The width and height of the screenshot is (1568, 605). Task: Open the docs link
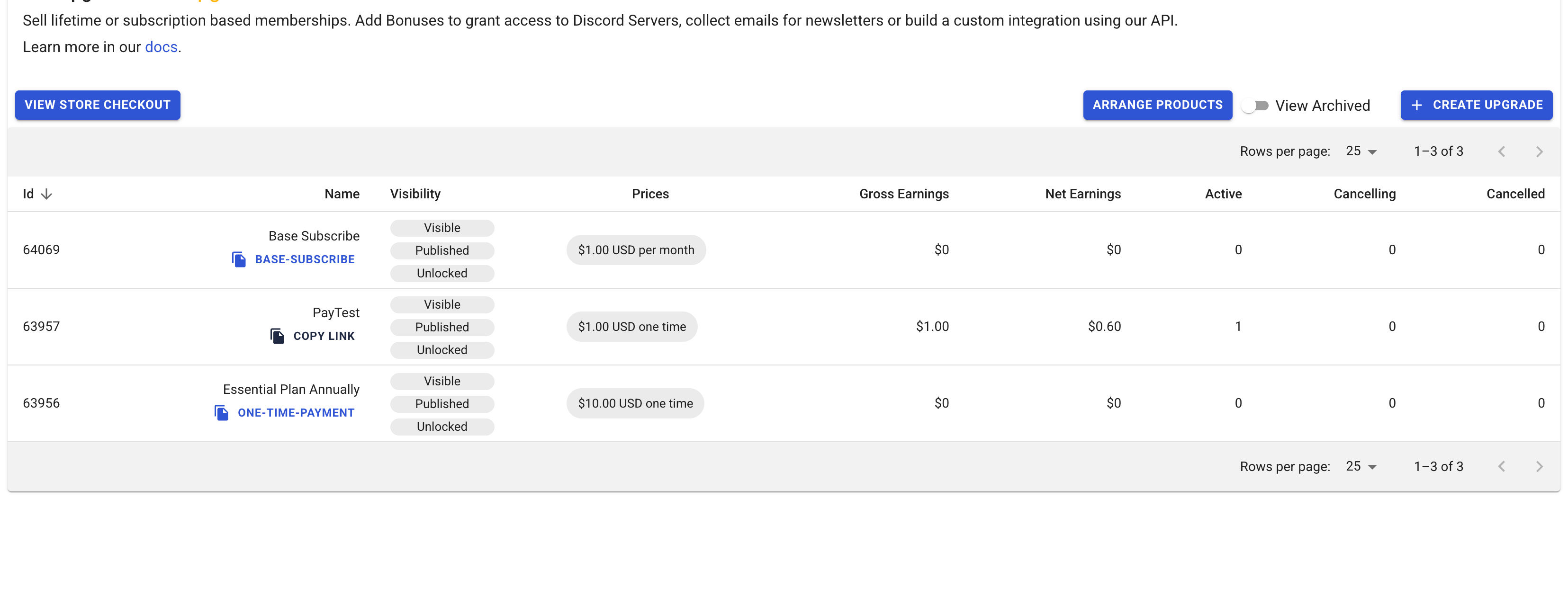pos(161,47)
